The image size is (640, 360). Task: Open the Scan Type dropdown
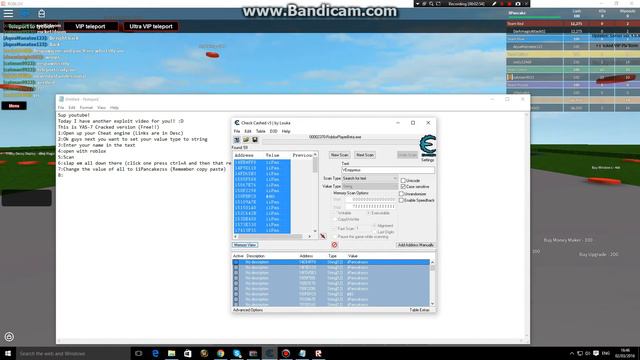(x=369, y=178)
